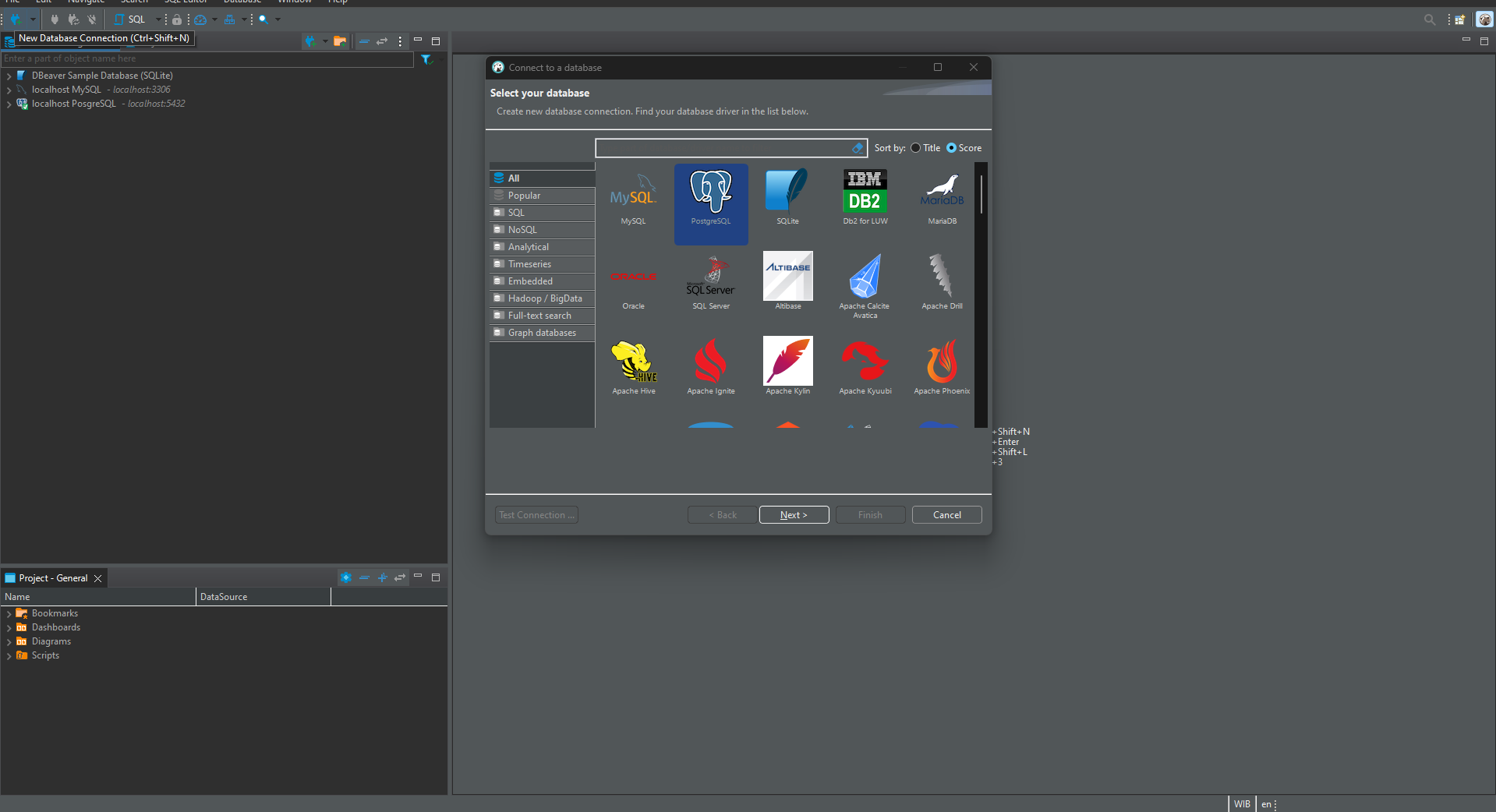Choose the NoSQL driver category

[542, 230]
